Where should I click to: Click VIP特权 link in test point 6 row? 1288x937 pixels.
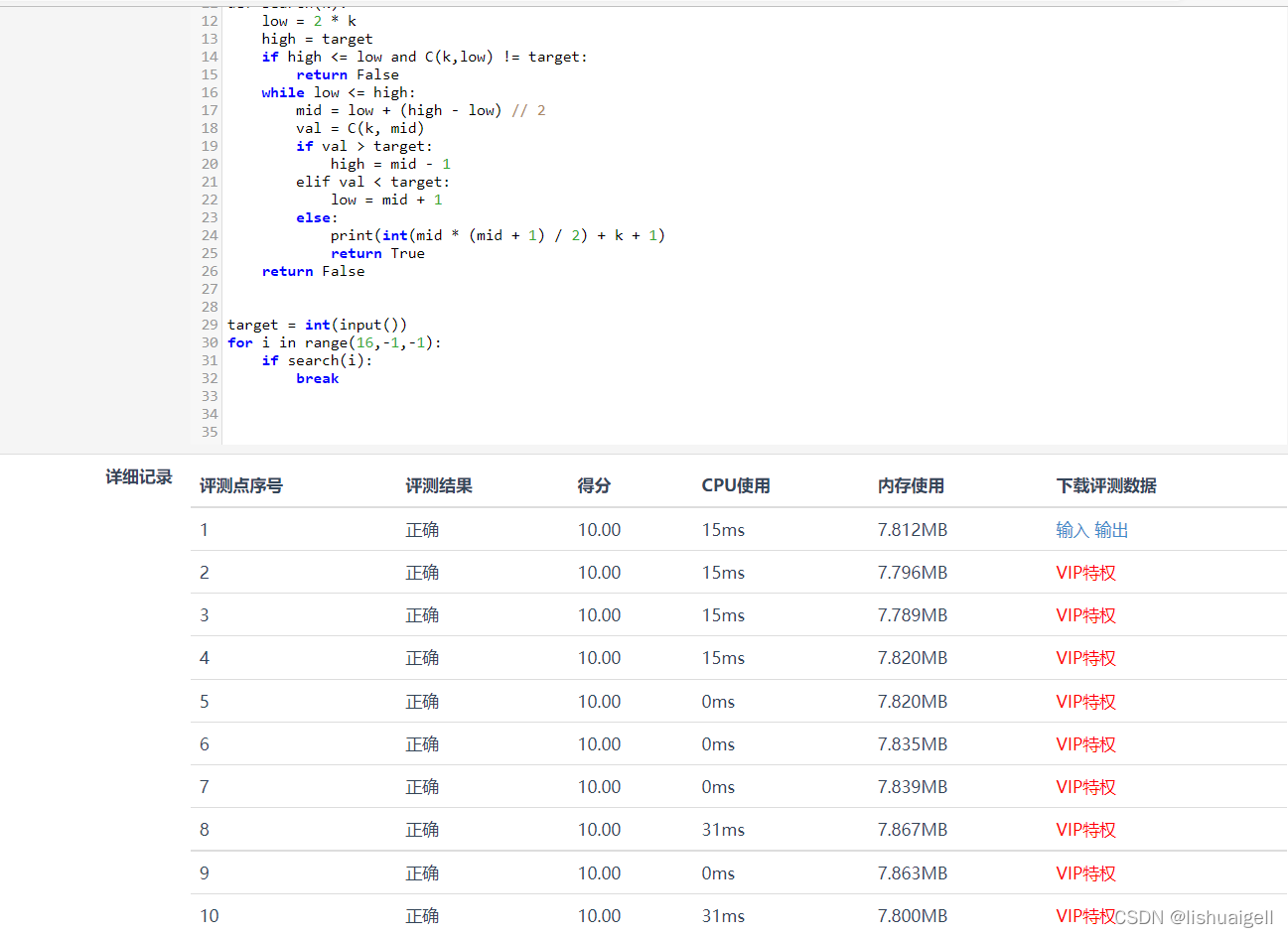pyautogui.click(x=1086, y=744)
